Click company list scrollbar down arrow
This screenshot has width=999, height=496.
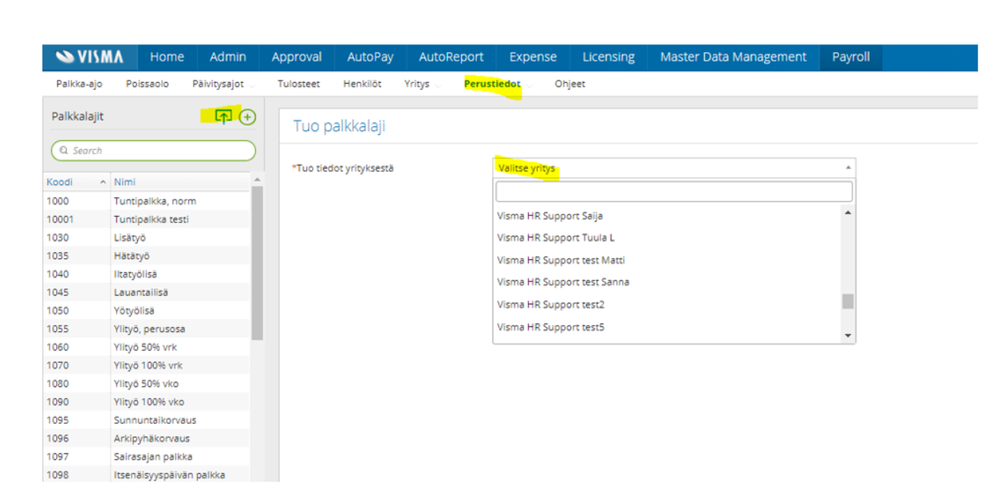coord(847,336)
